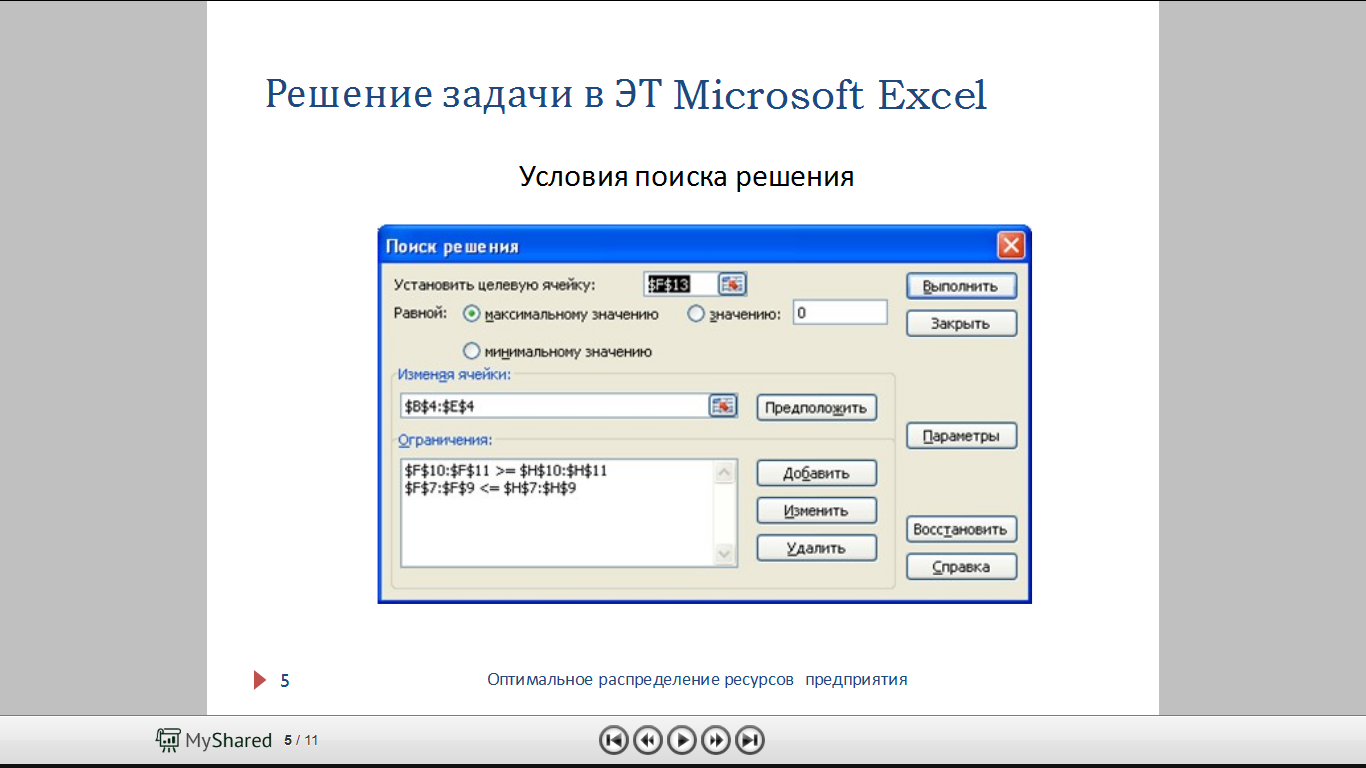Viewport: 1366px width, 768px height.
Task: Click constraints list scroll down arrow
Action: (x=725, y=554)
